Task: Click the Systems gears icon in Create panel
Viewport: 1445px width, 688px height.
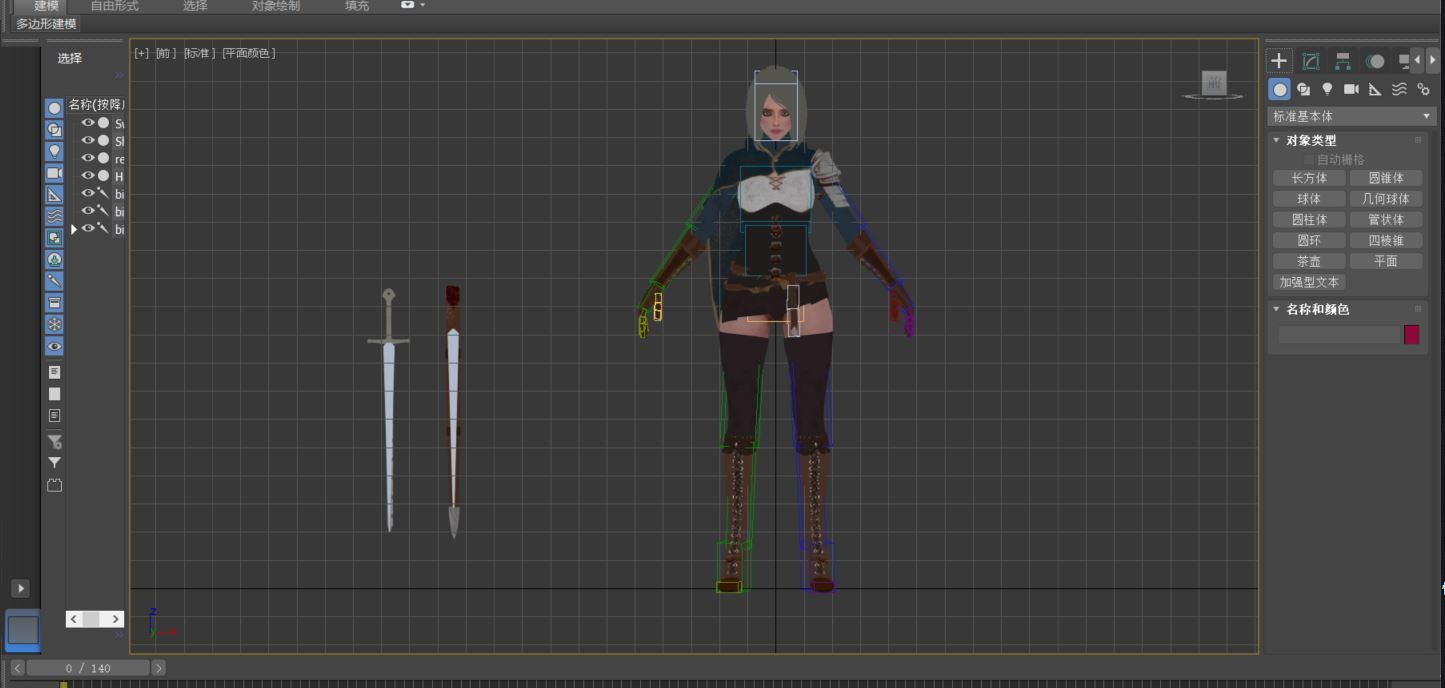Action: 1423,89
